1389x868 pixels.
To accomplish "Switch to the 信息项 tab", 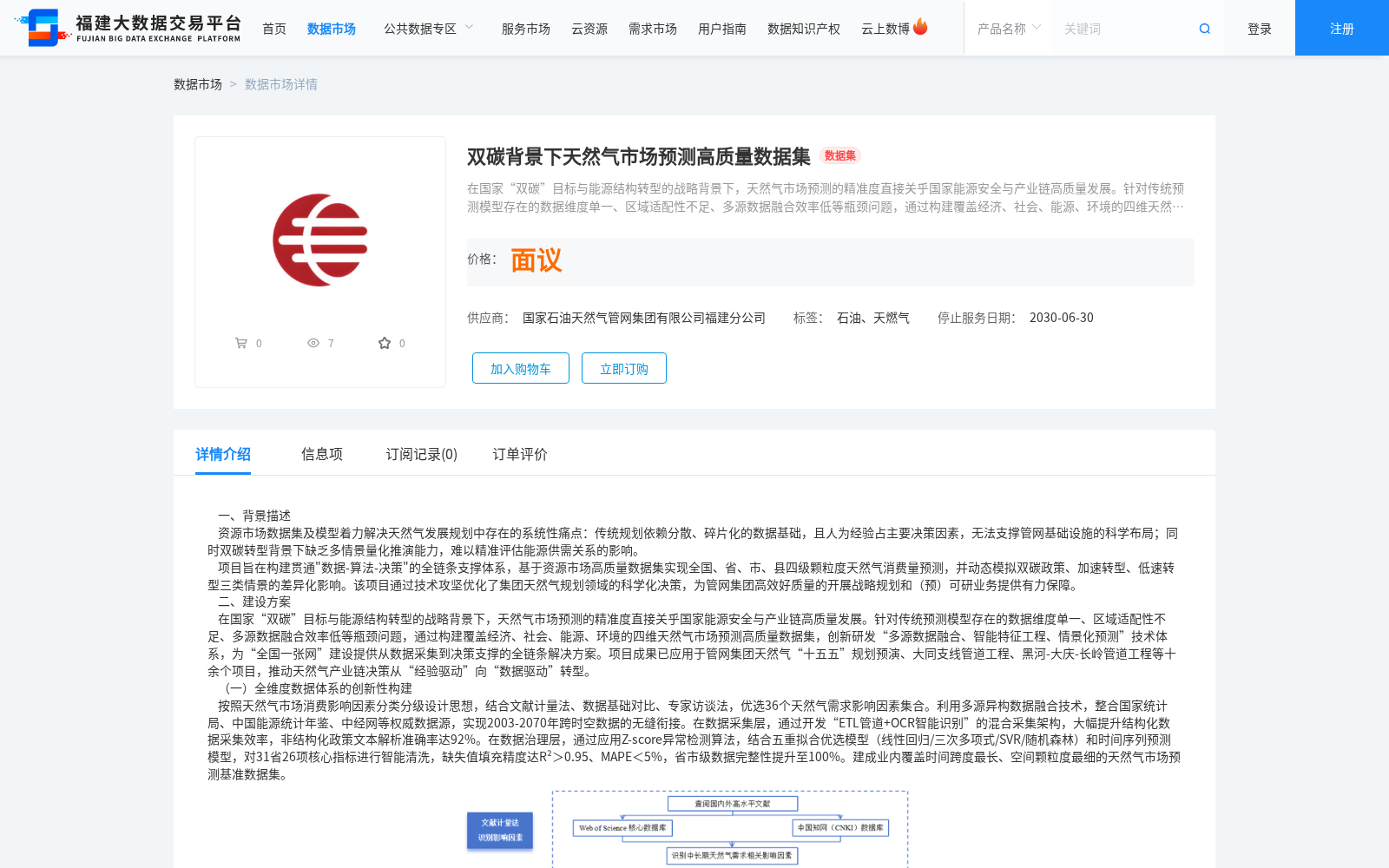I will click(x=322, y=454).
